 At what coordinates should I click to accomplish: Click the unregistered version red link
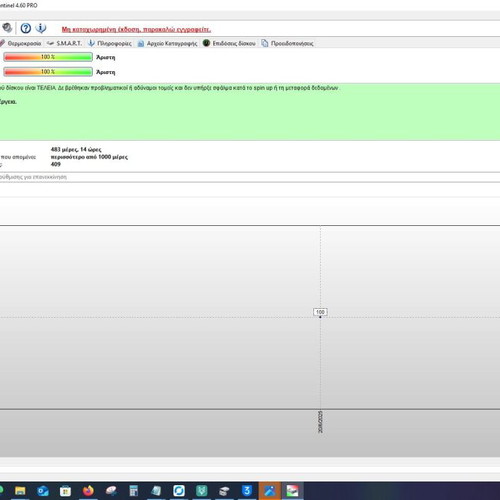(136, 30)
